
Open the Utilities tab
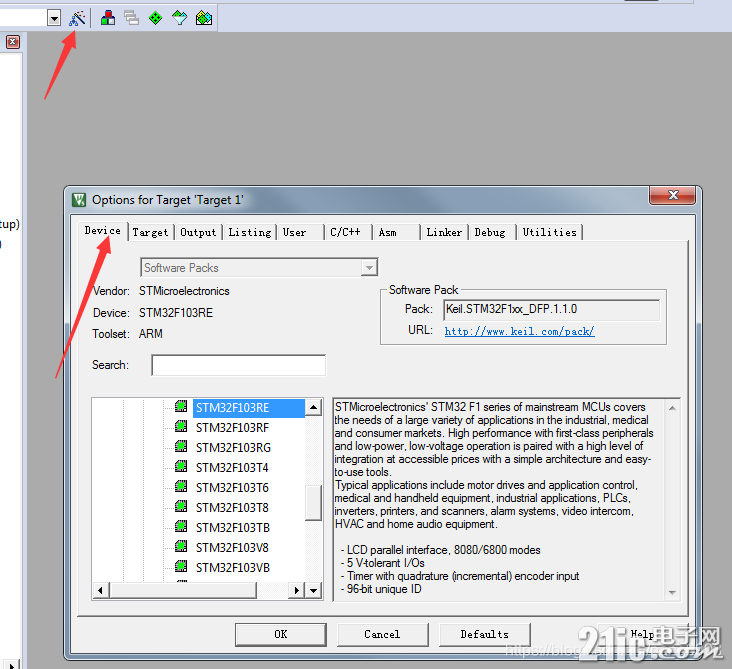(x=549, y=232)
